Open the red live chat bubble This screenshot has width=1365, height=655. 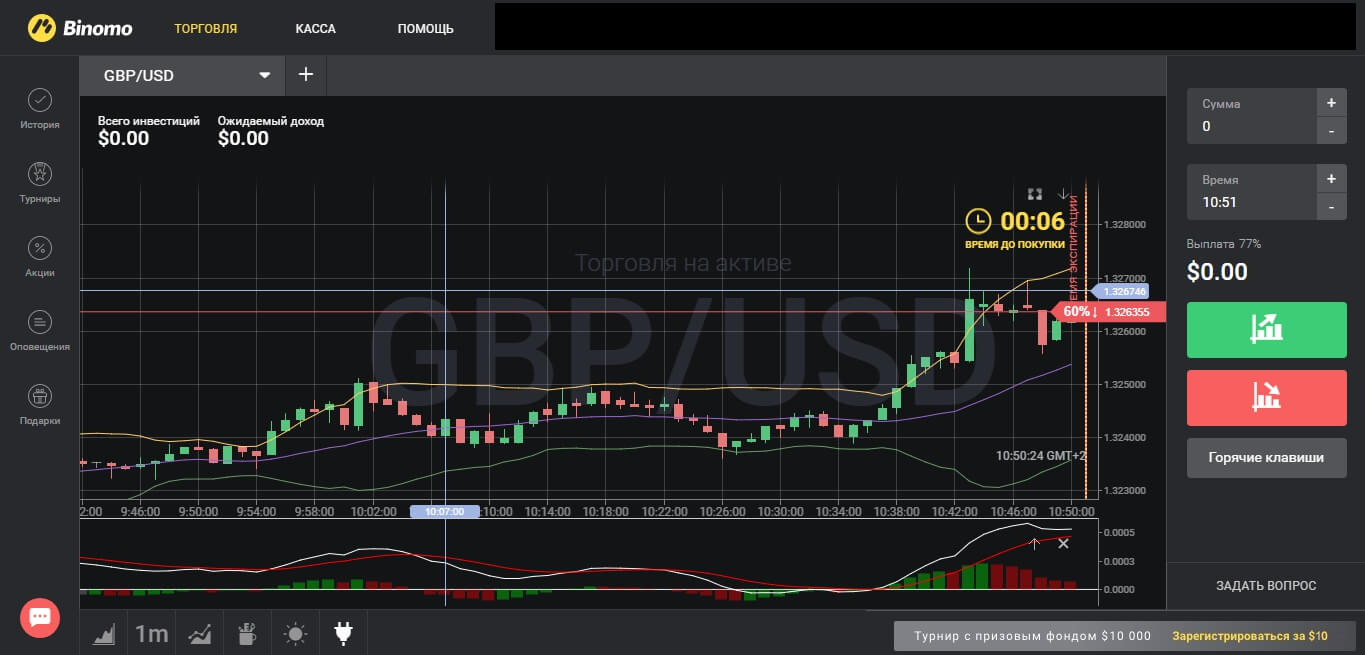pyautogui.click(x=40, y=617)
